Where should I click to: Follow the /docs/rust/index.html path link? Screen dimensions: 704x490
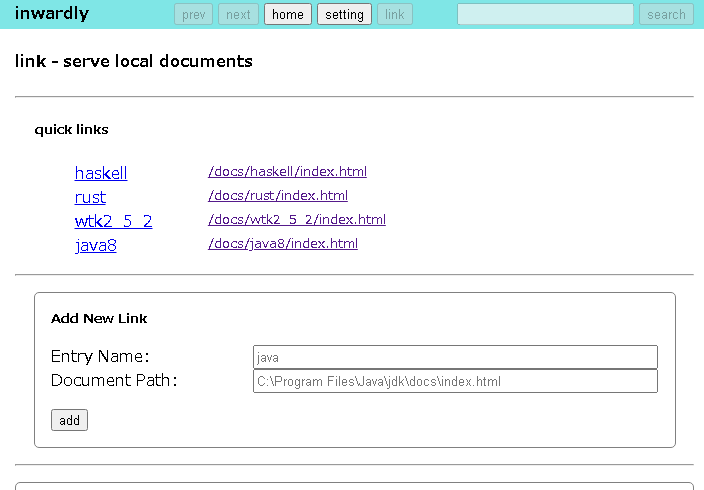pyautogui.click(x=278, y=196)
